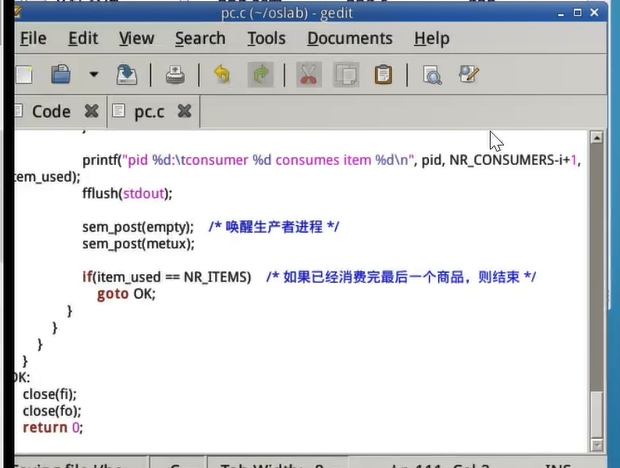Image resolution: width=620 pixels, height=468 pixels.
Task: Close the pc.c tab
Action: (185, 111)
